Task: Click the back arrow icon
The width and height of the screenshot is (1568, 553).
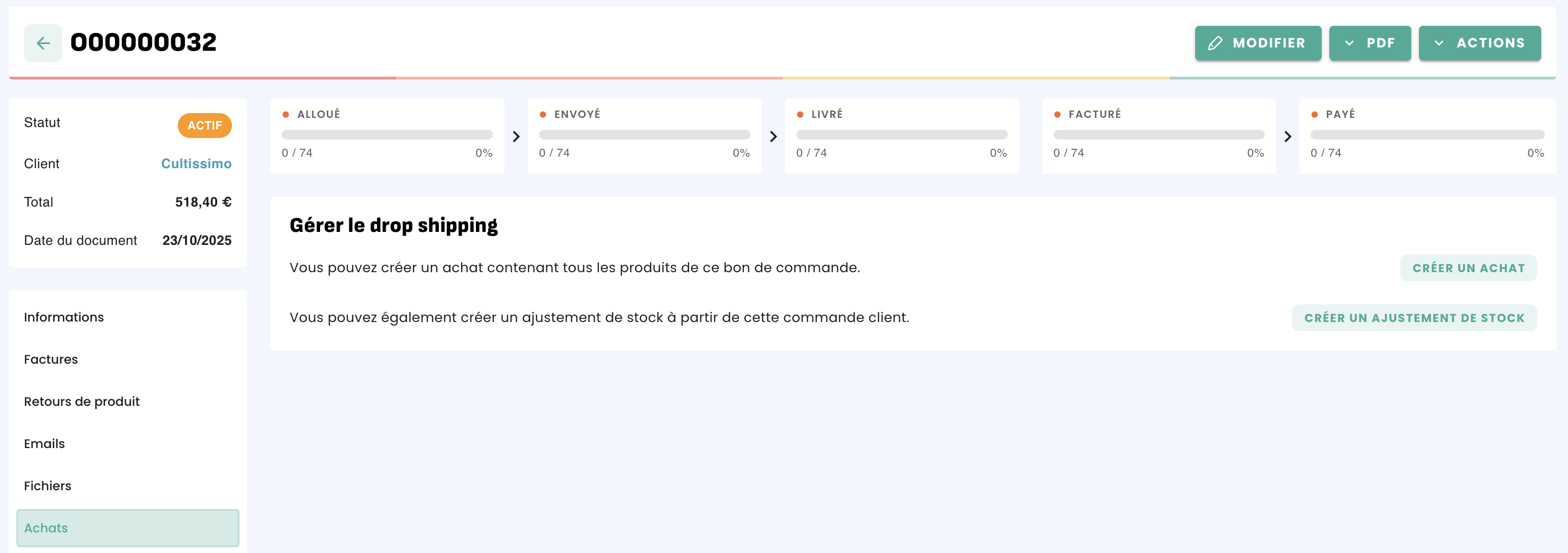Action: pyautogui.click(x=43, y=43)
